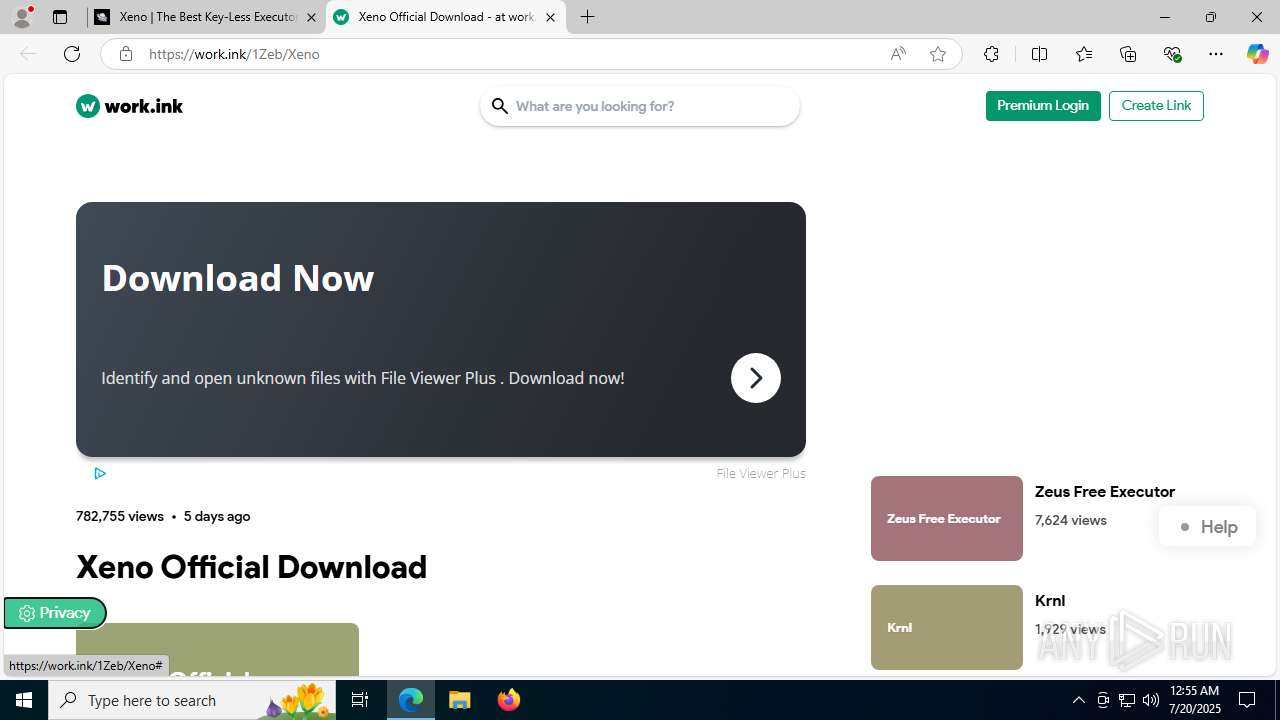Open Task View on the taskbar
The height and width of the screenshot is (720, 1280).
pos(361,700)
